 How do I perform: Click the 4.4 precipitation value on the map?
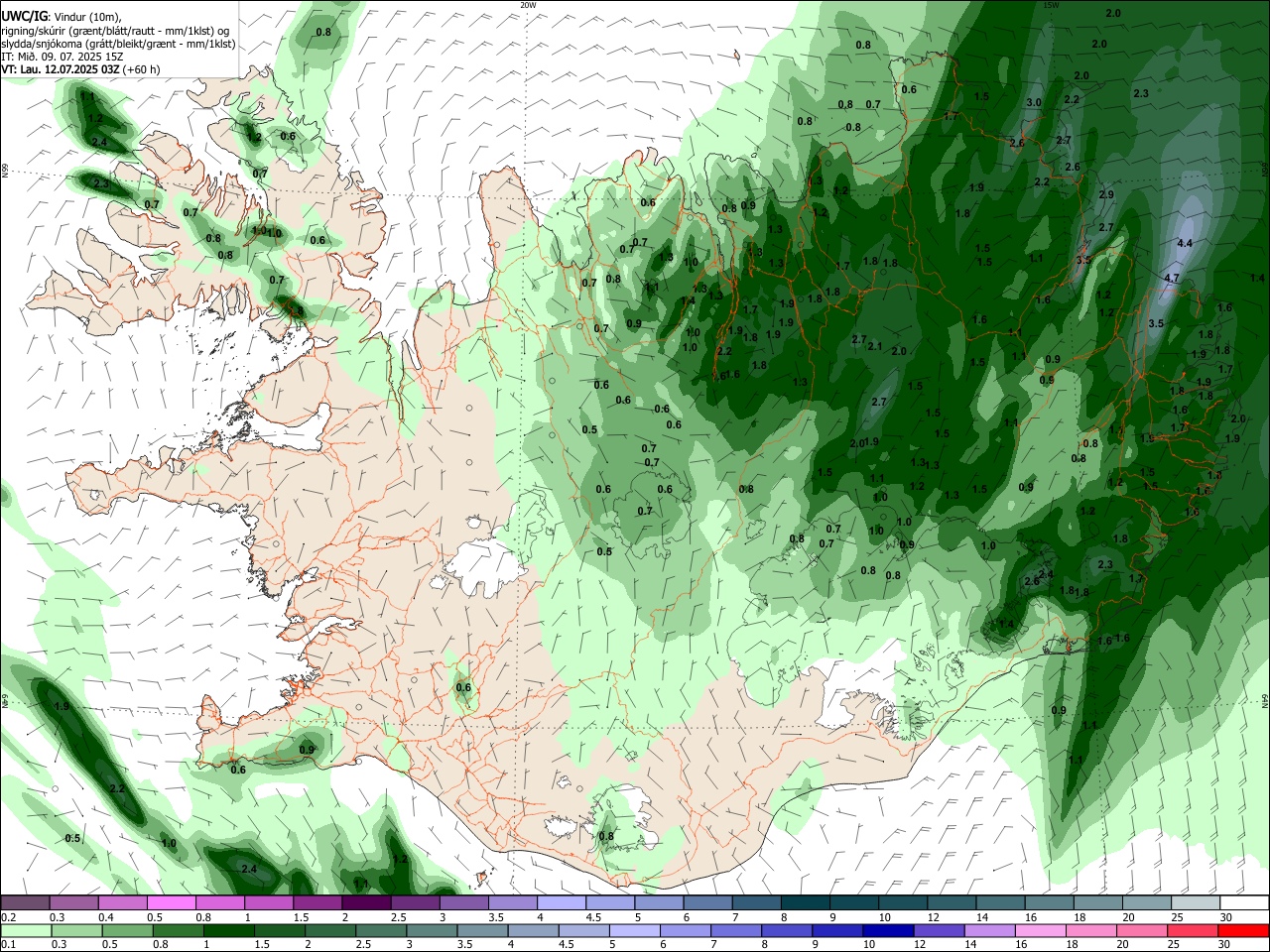pyautogui.click(x=1184, y=243)
